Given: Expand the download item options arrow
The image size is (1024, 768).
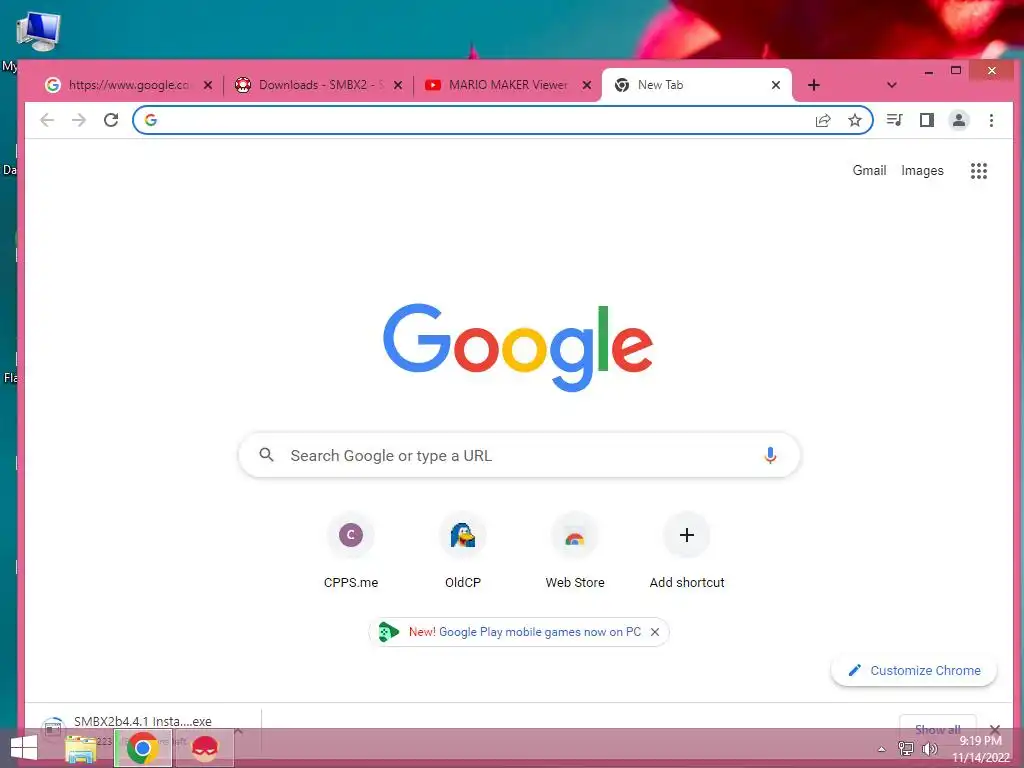Looking at the screenshot, I should point(239,731).
